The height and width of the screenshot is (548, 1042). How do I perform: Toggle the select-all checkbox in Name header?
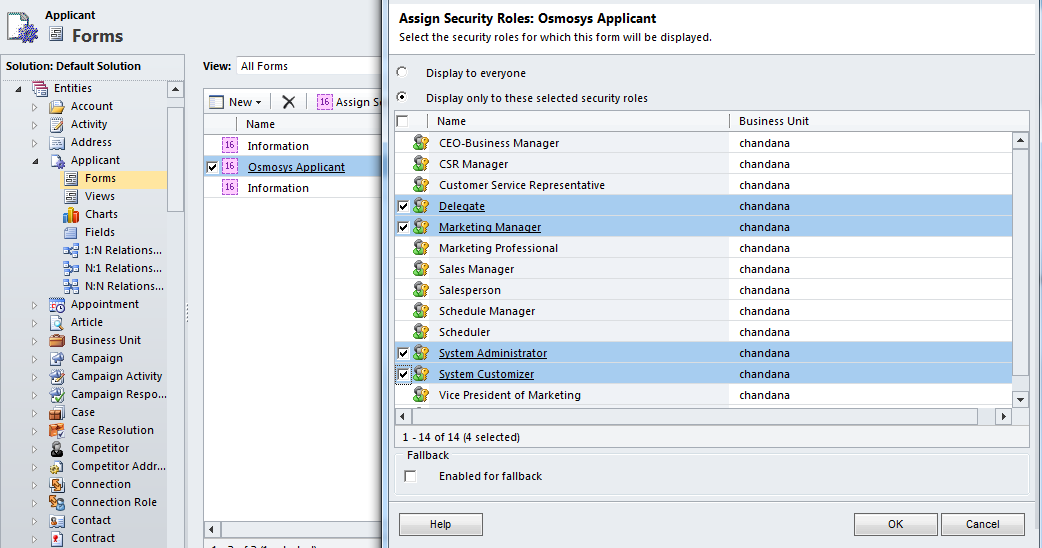402,121
